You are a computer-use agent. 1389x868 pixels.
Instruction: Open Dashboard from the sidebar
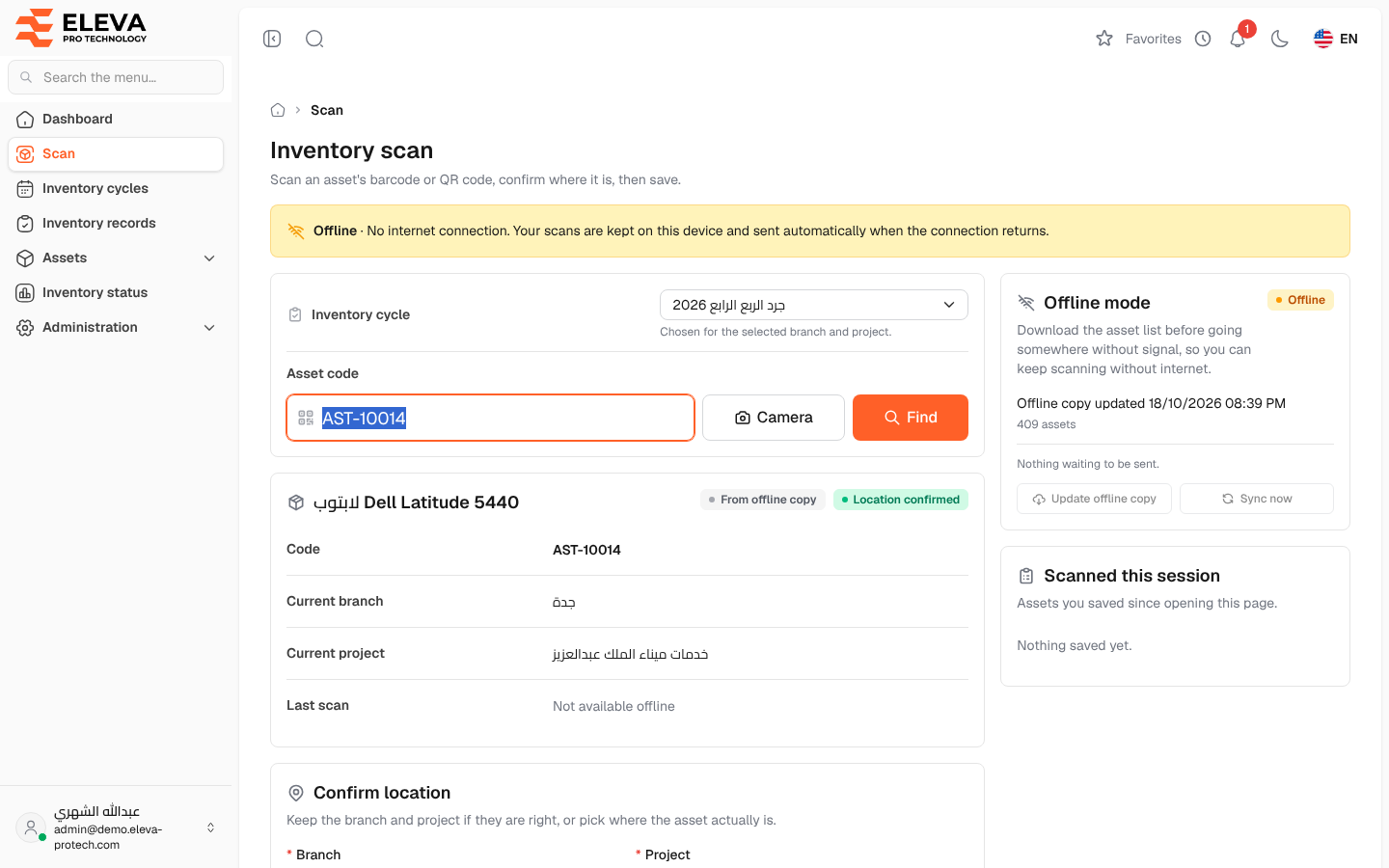116,119
